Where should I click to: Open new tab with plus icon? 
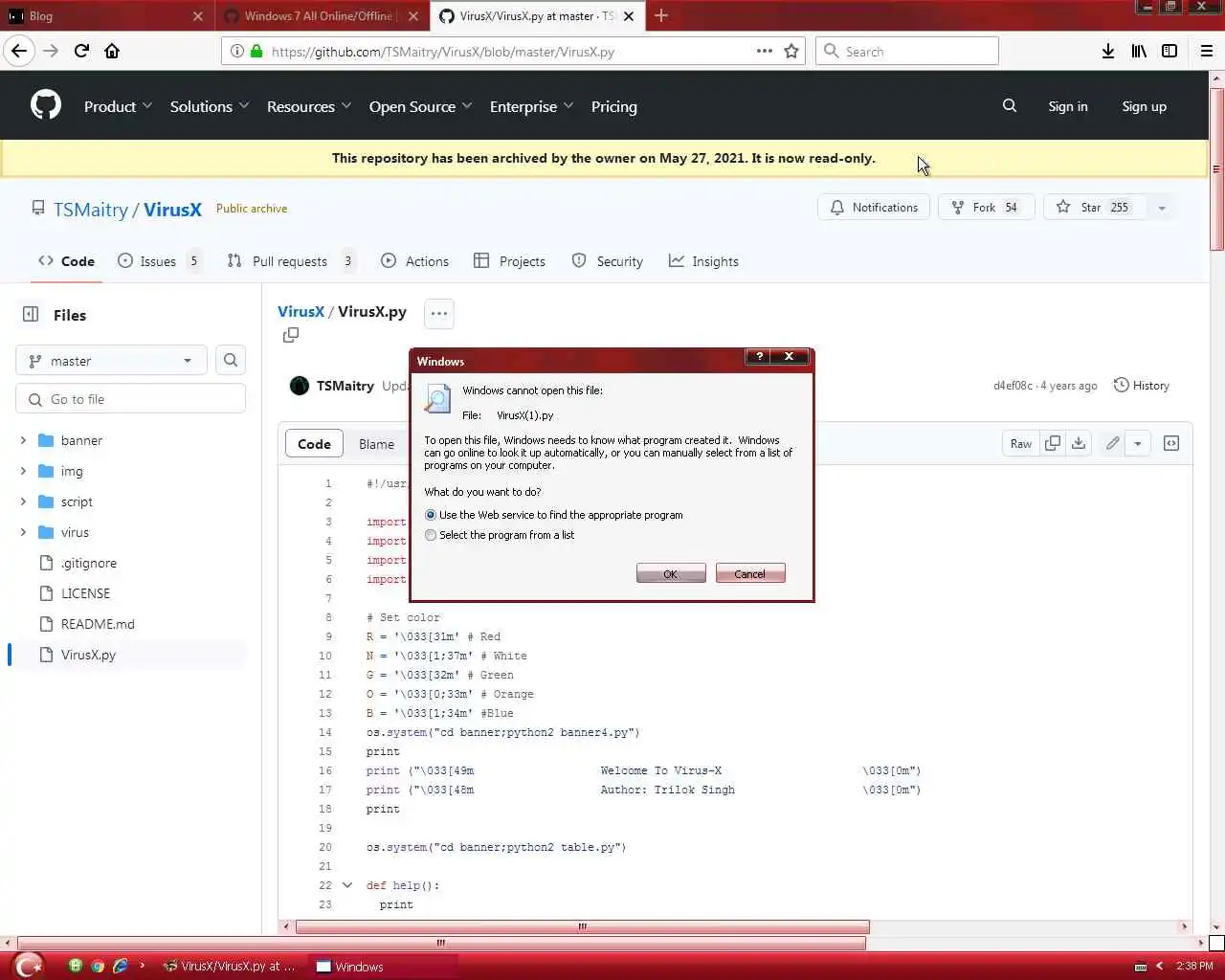coord(660,15)
